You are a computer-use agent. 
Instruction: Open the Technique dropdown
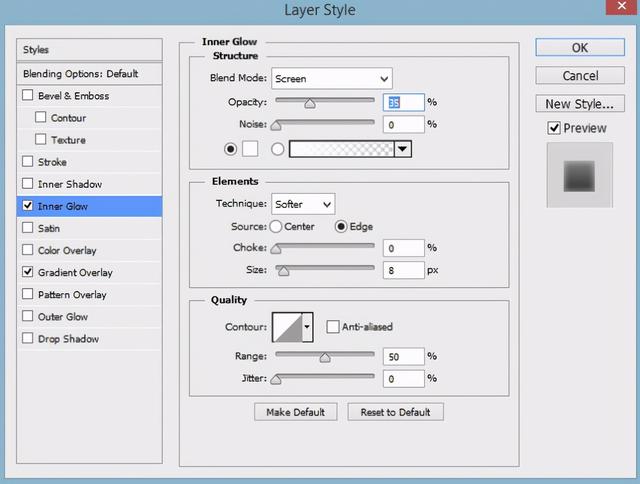303,204
